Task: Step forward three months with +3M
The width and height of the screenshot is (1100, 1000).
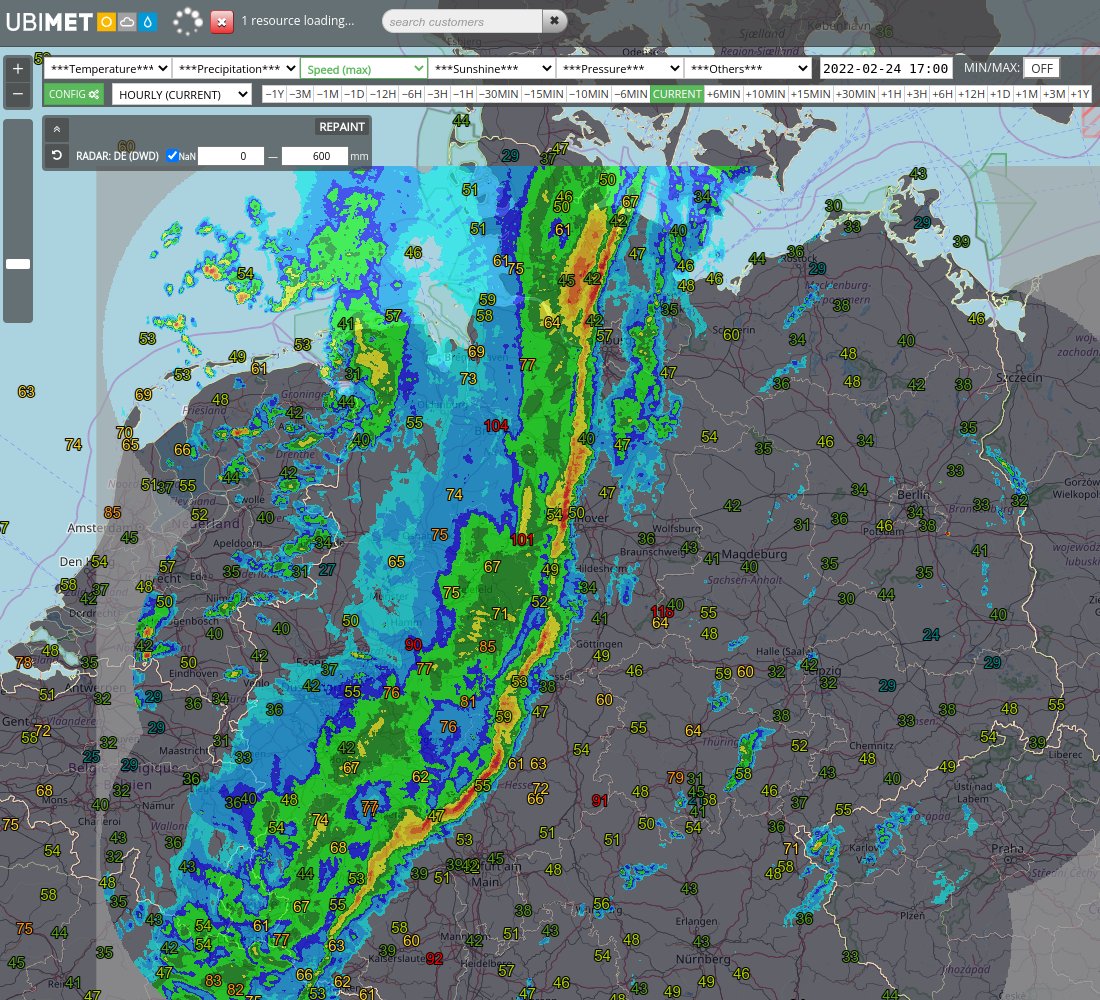Action: click(1054, 94)
